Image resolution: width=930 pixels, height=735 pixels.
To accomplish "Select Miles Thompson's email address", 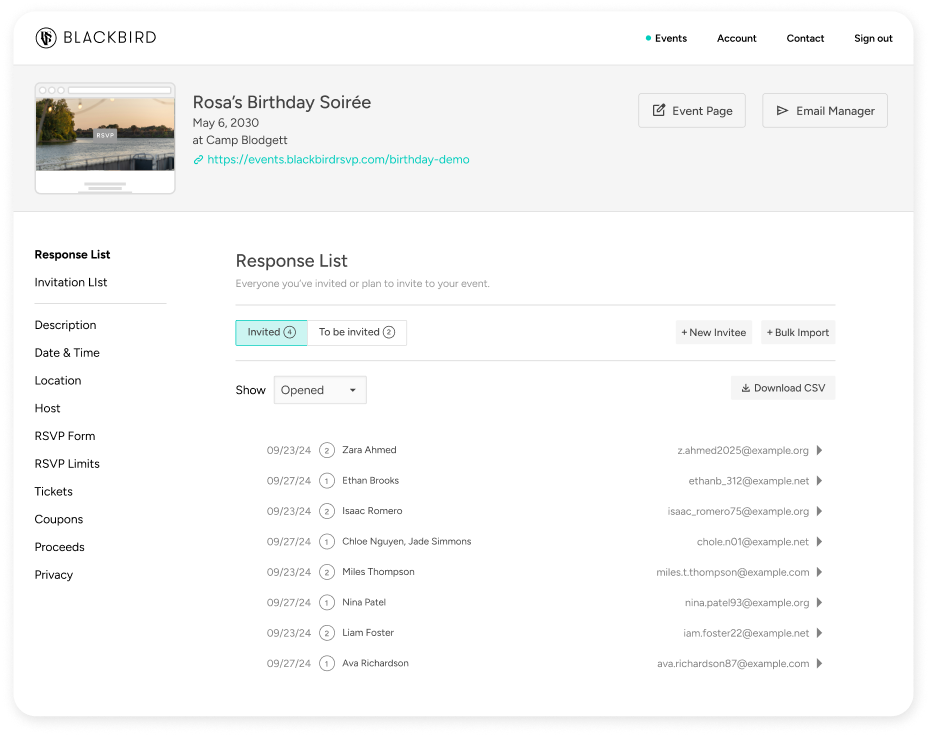I will (735, 571).
